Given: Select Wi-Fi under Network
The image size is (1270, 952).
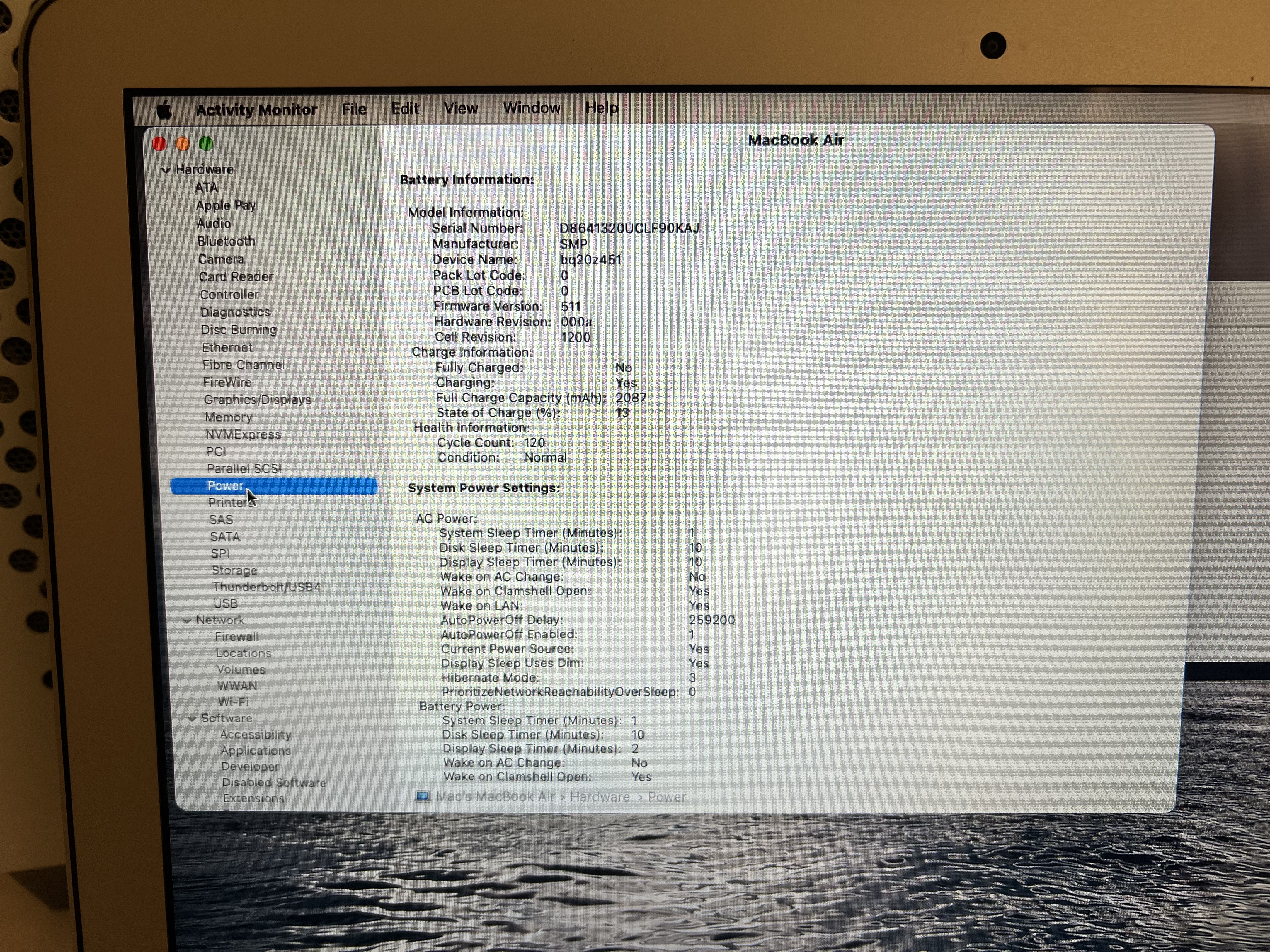Looking at the screenshot, I should [x=233, y=702].
